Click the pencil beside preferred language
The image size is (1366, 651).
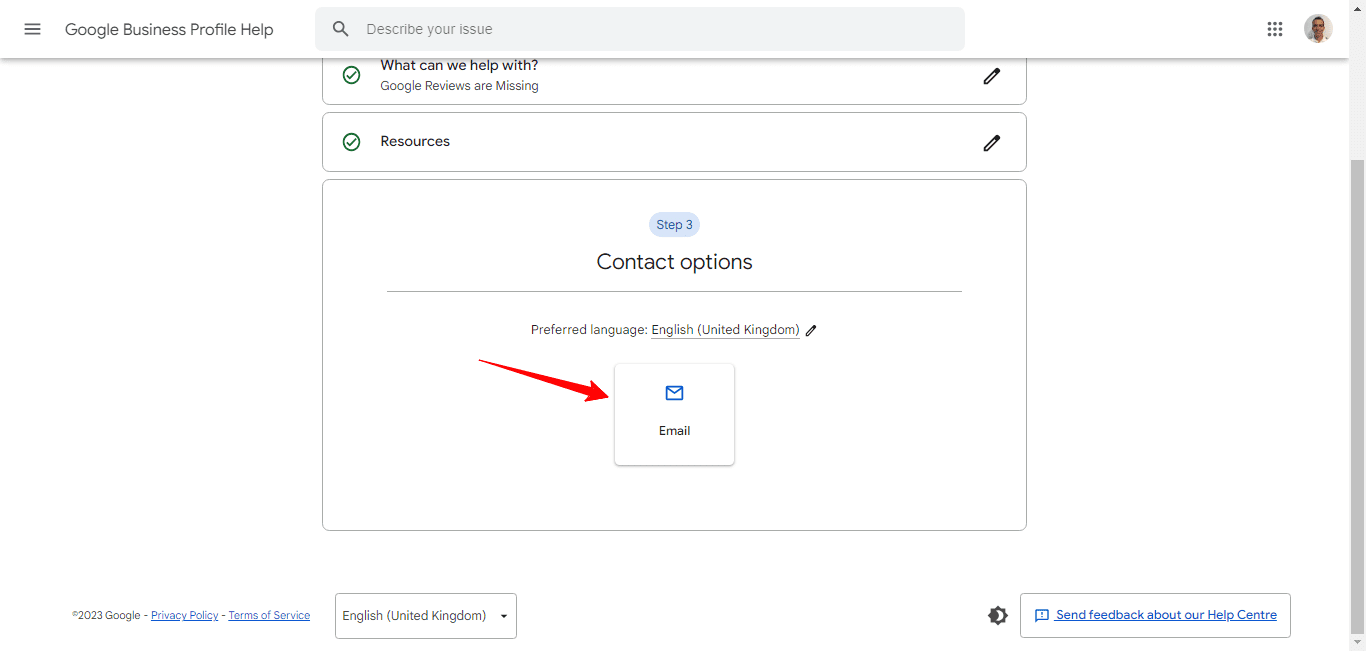pos(811,330)
